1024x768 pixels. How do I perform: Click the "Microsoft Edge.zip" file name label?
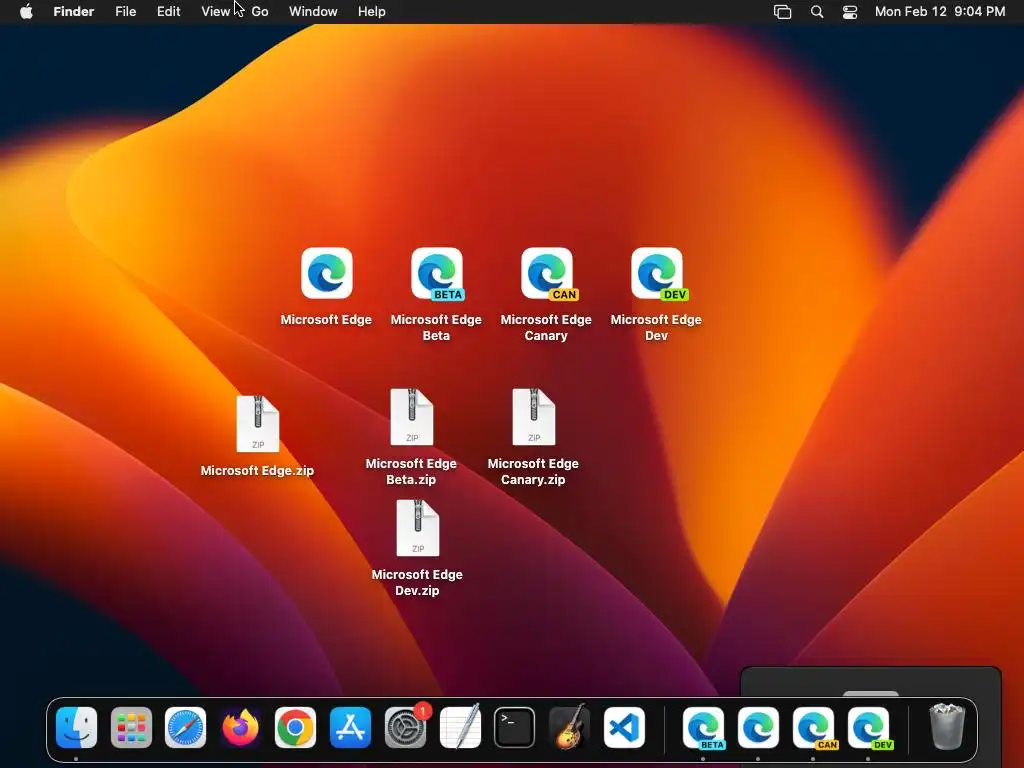257,470
